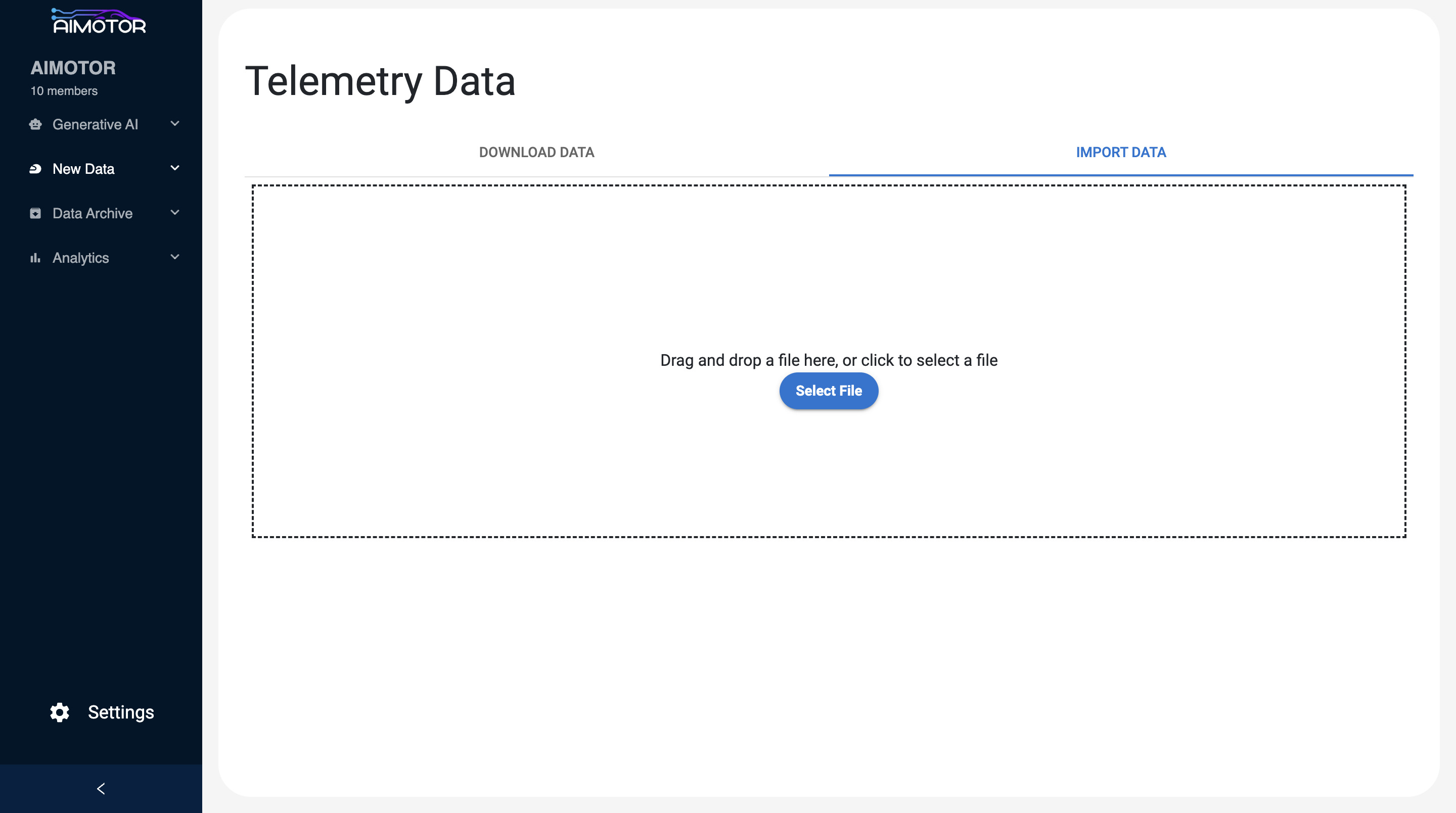Image resolution: width=1456 pixels, height=813 pixels.
Task: Click the AIMOTOR logo
Action: [99, 21]
